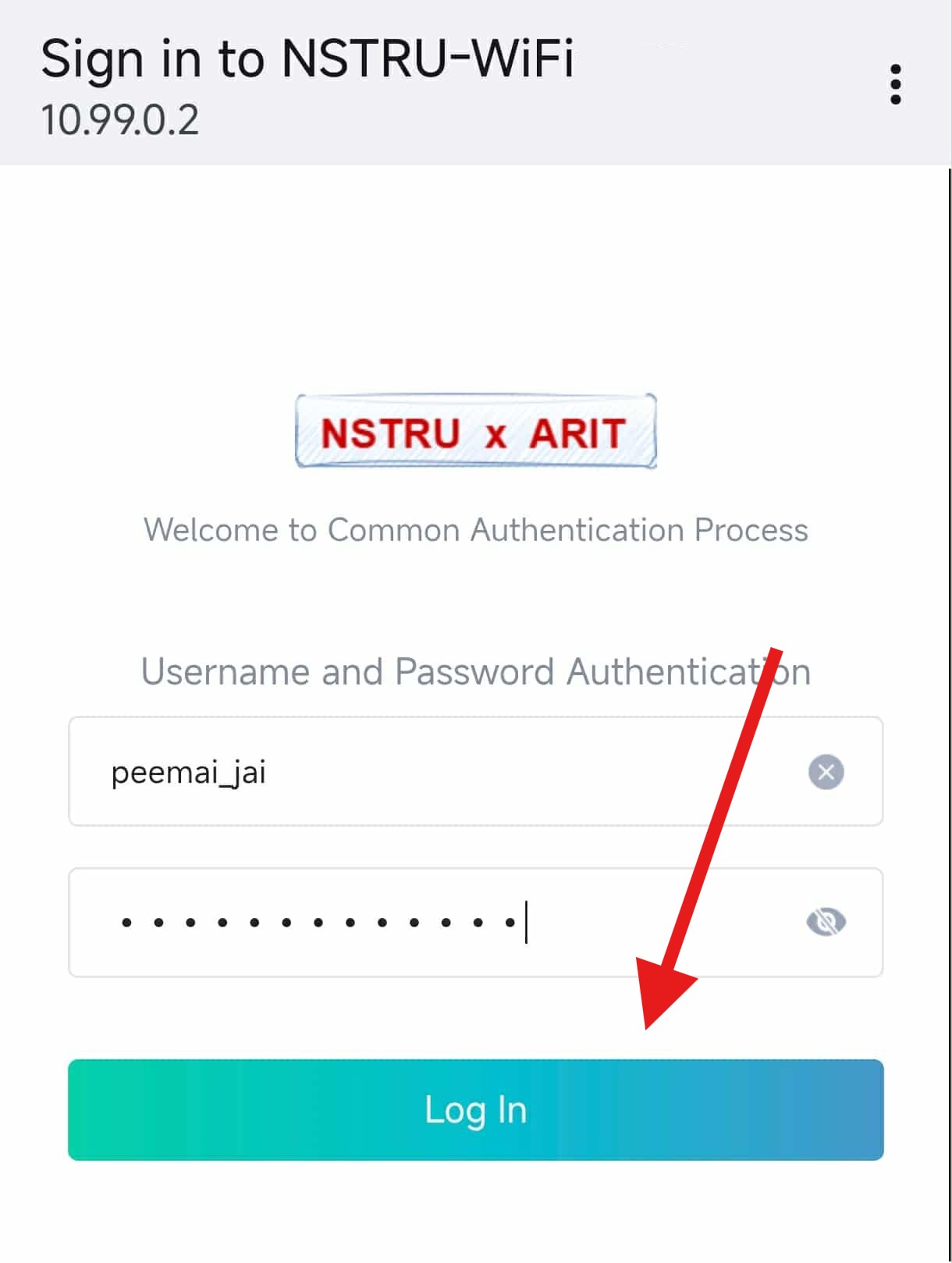Remove the peemai_jai entry via the circular X
The width and height of the screenshot is (952, 1263).
(826, 772)
